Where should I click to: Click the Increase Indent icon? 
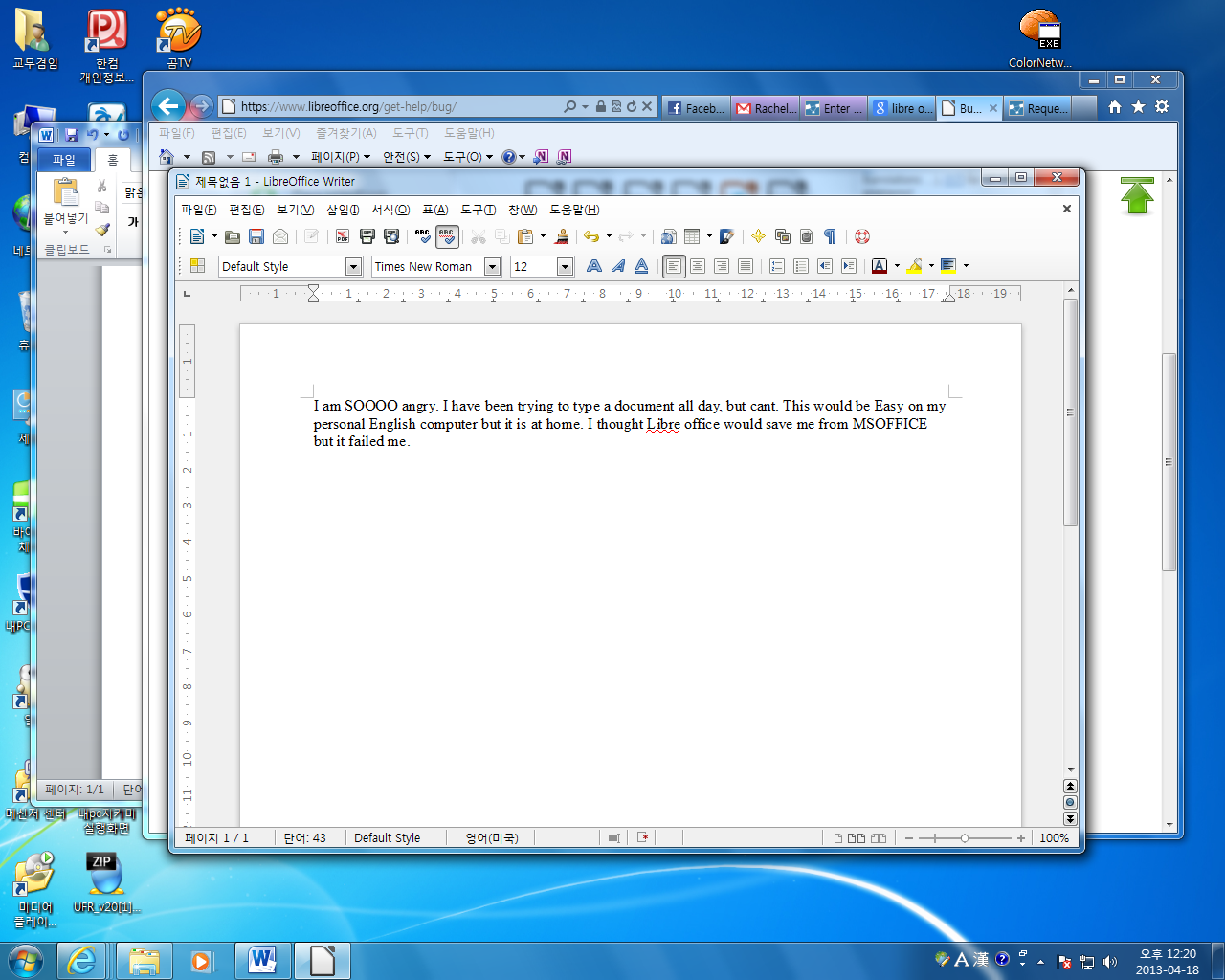[848, 266]
